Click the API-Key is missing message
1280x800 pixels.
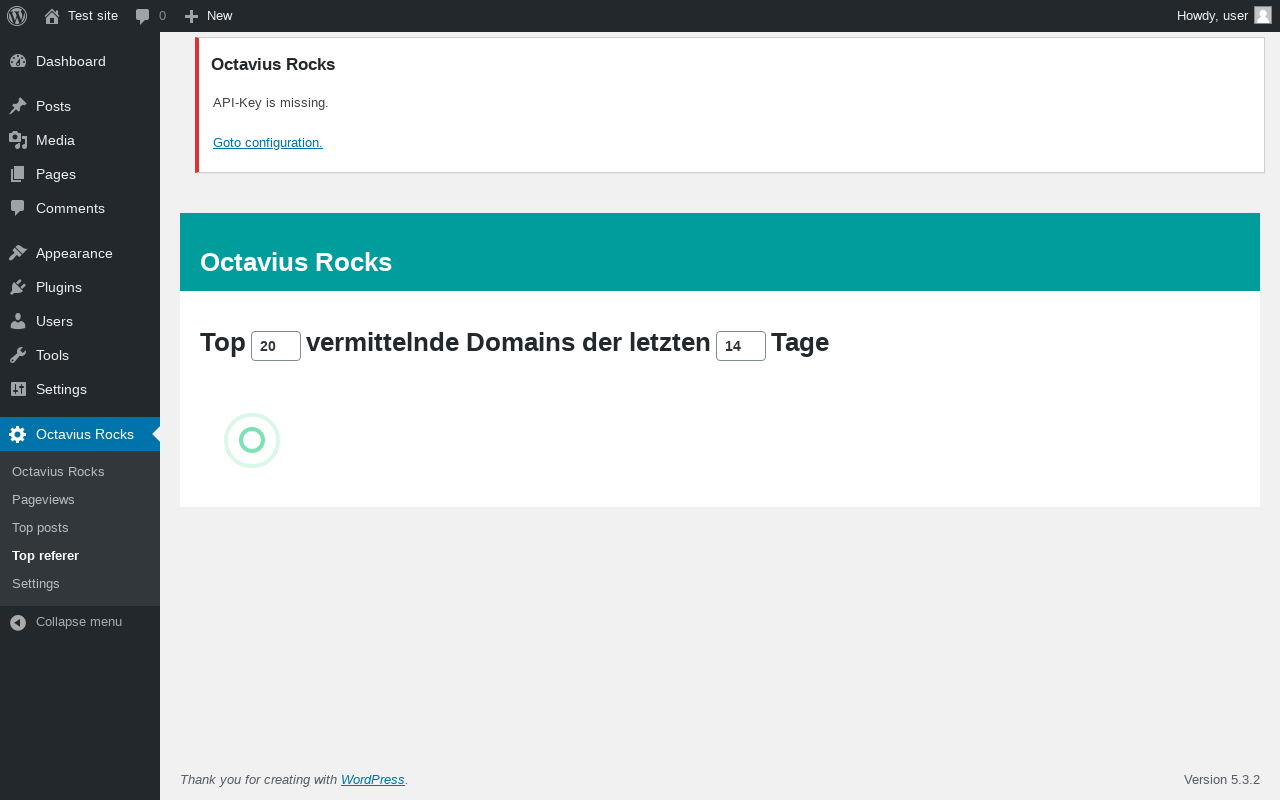[x=271, y=103]
